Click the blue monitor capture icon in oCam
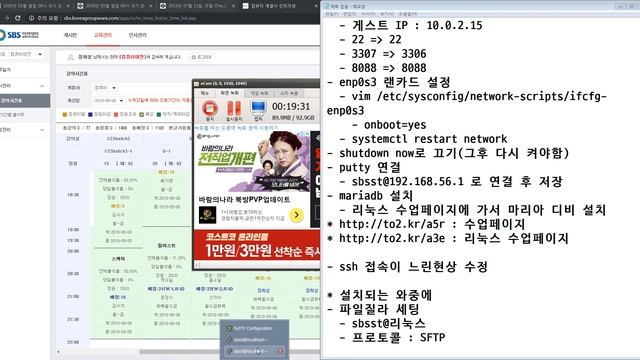This screenshot has width=640, height=360. (258, 107)
